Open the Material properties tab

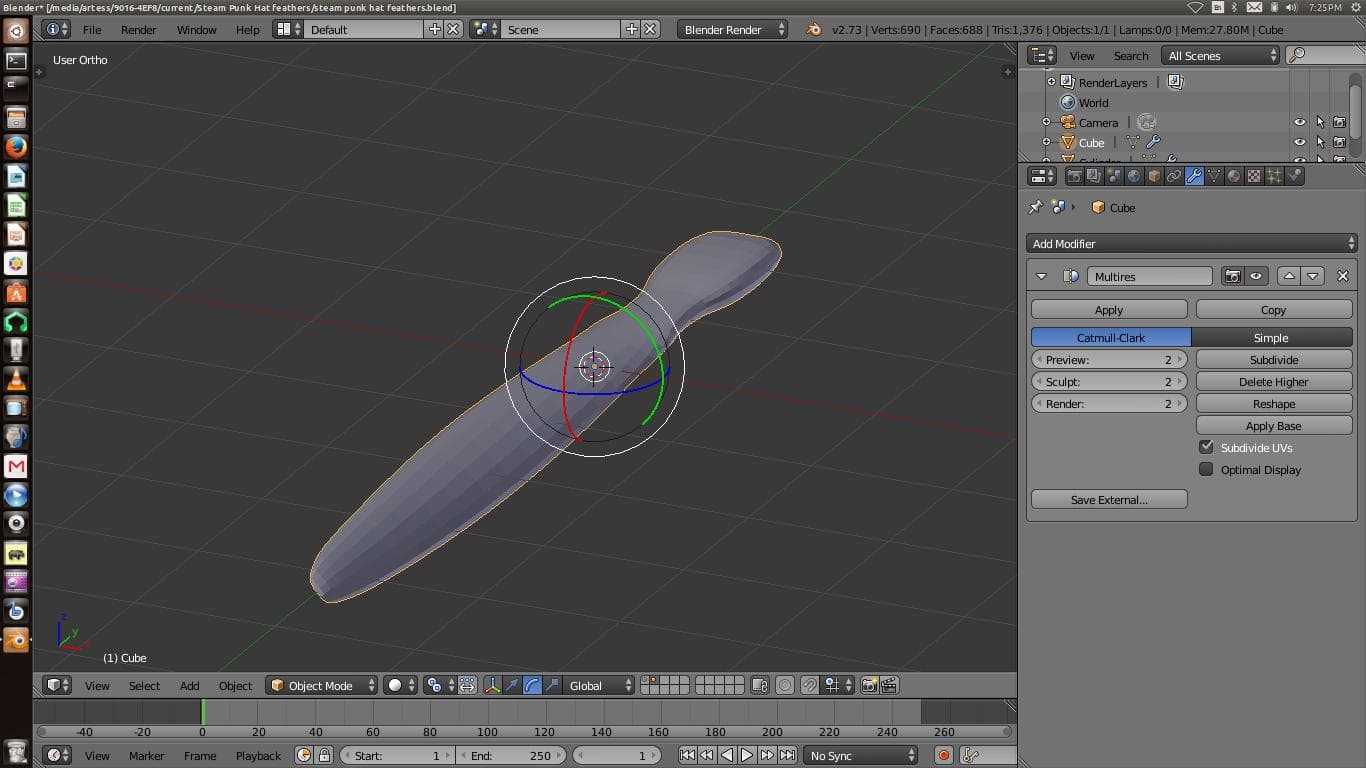[1233, 175]
